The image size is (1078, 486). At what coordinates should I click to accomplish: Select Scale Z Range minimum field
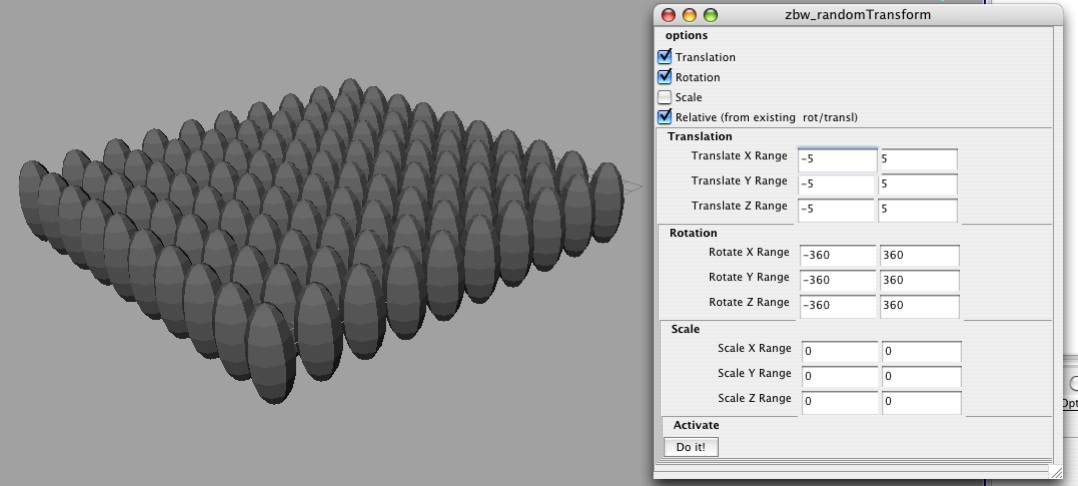pyautogui.click(x=840, y=402)
